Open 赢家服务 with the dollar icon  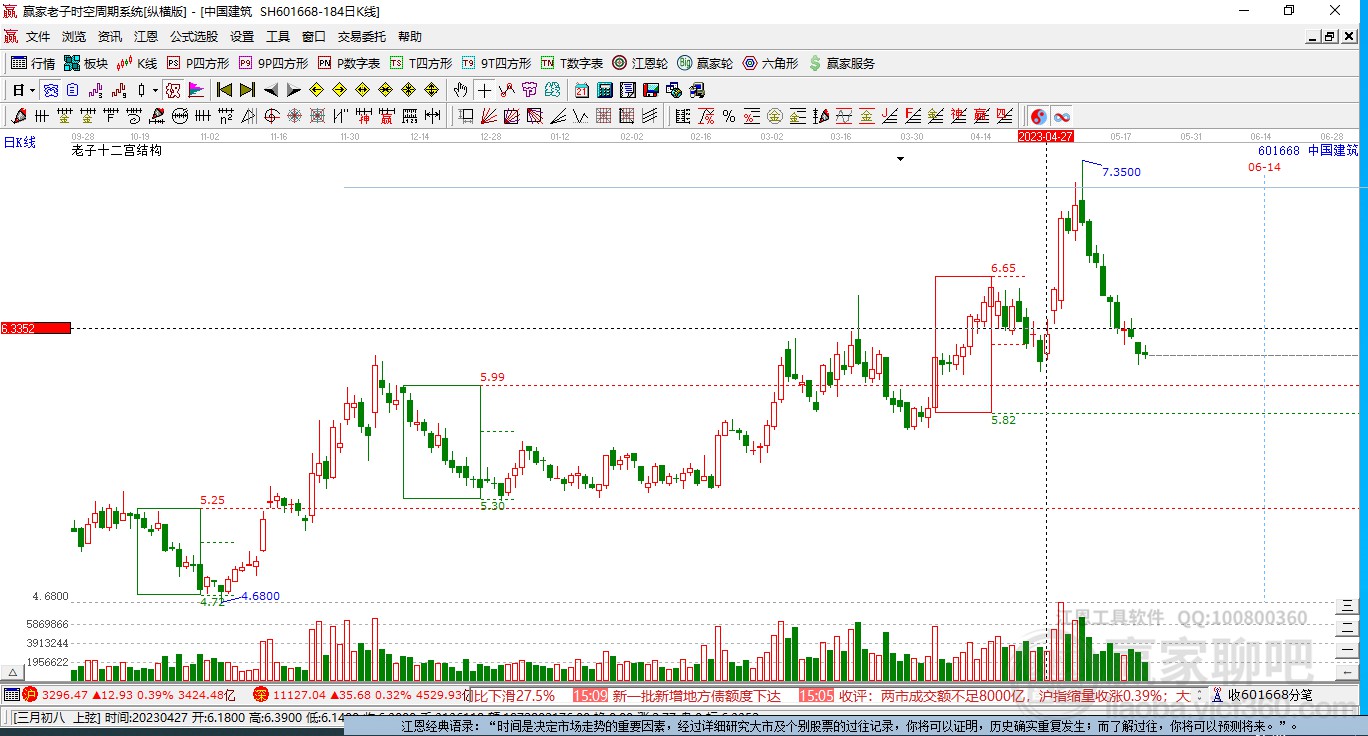coord(841,63)
